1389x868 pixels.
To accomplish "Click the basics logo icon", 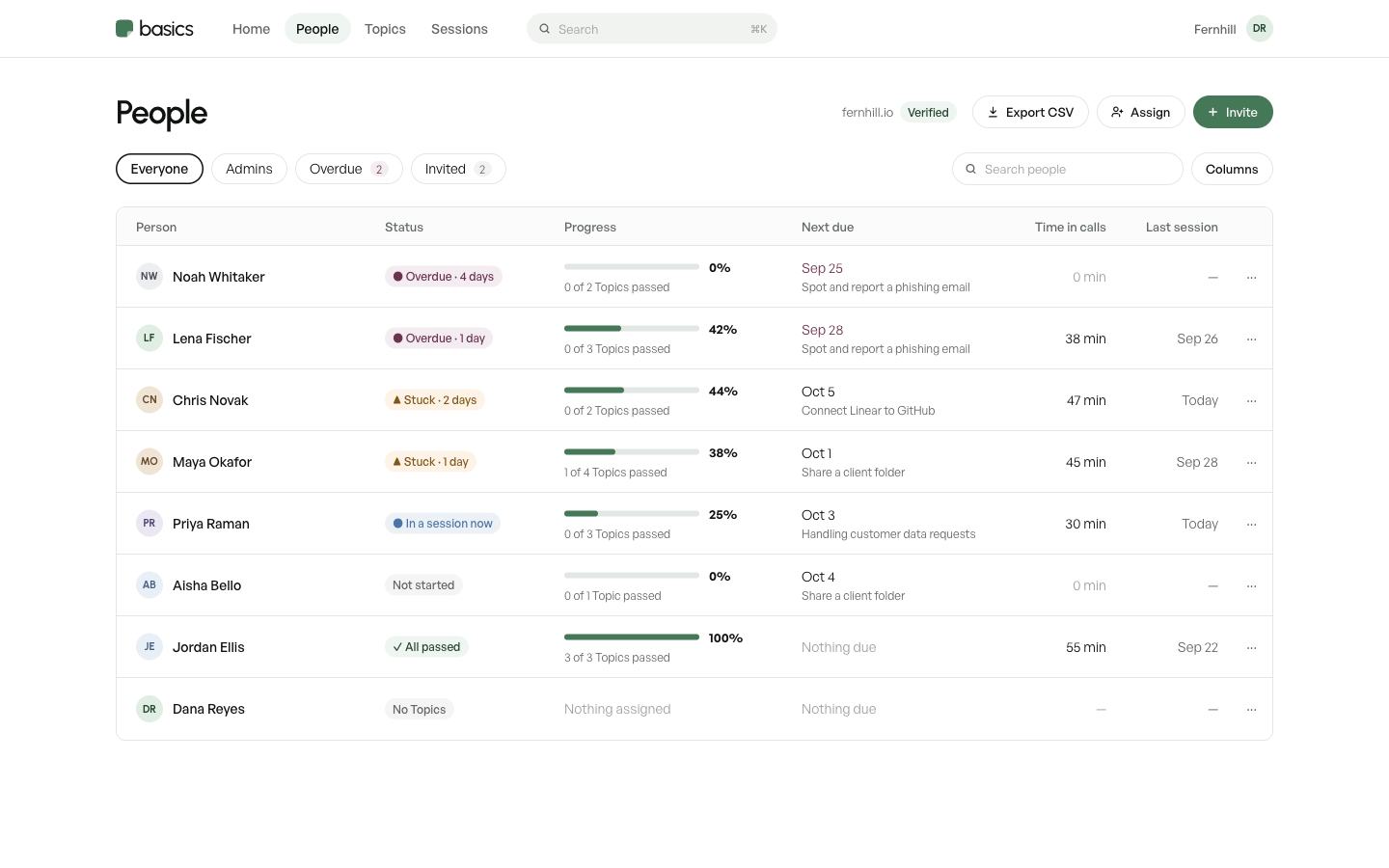I will [x=124, y=29].
